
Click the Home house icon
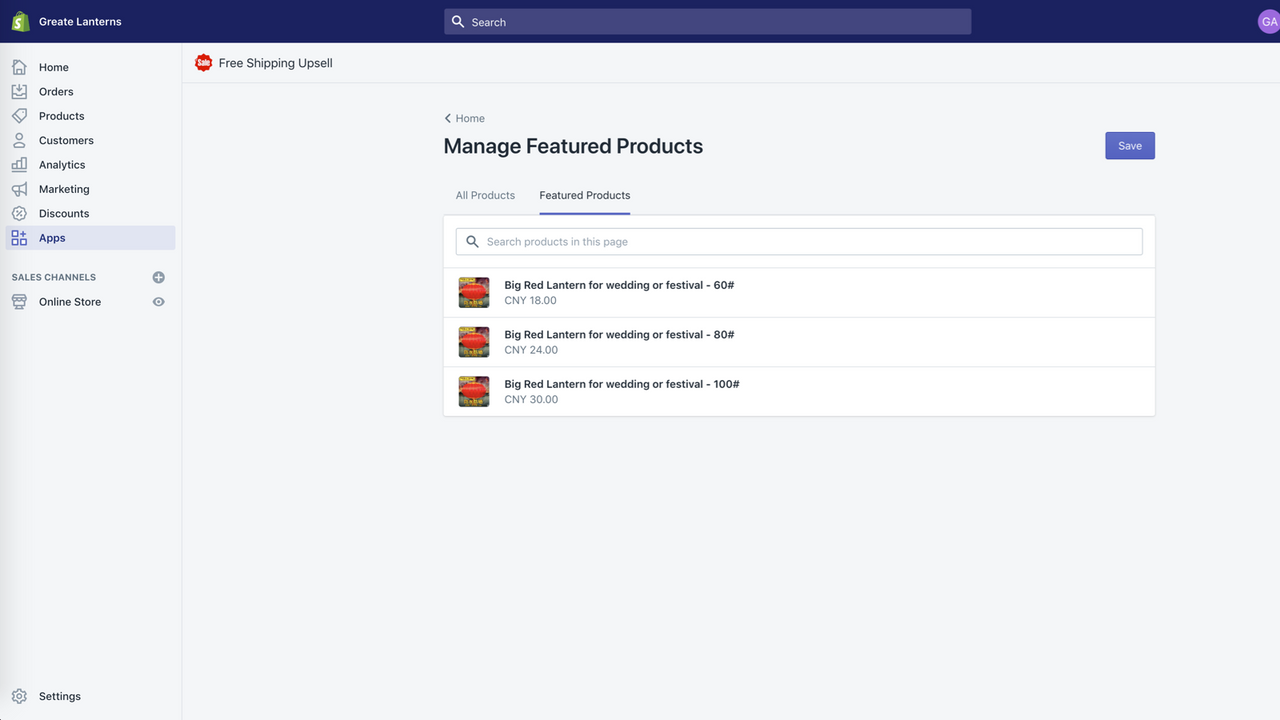coord(19,67)
